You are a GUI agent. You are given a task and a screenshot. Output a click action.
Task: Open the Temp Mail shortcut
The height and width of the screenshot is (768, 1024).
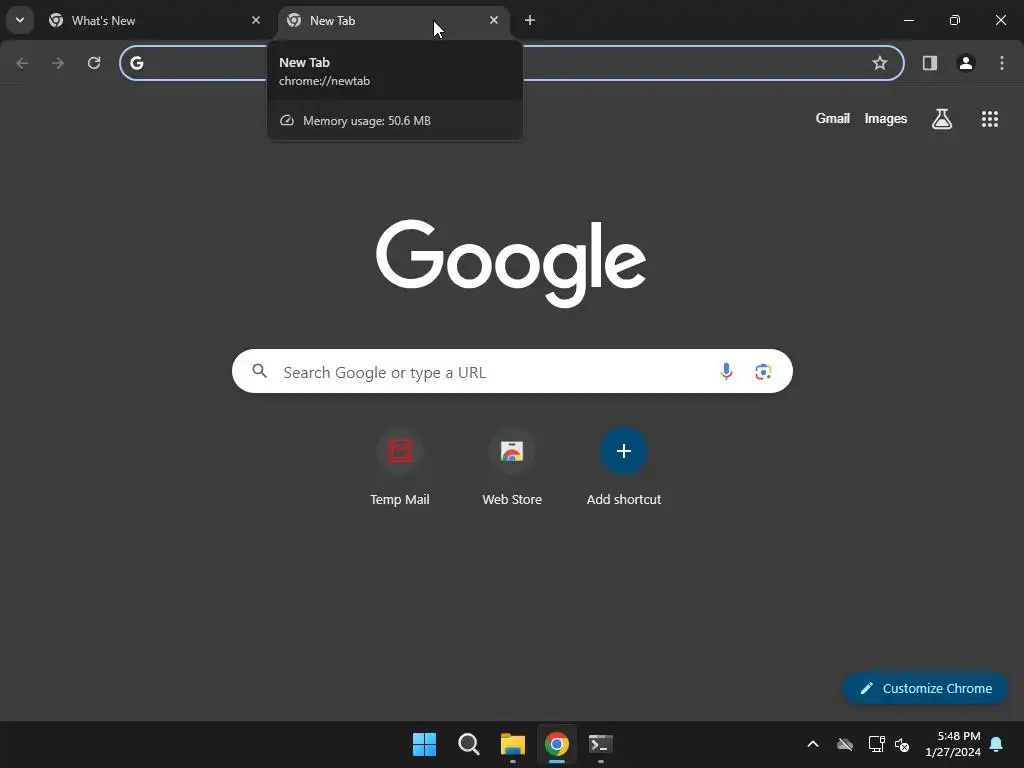[x=400, y=468]
